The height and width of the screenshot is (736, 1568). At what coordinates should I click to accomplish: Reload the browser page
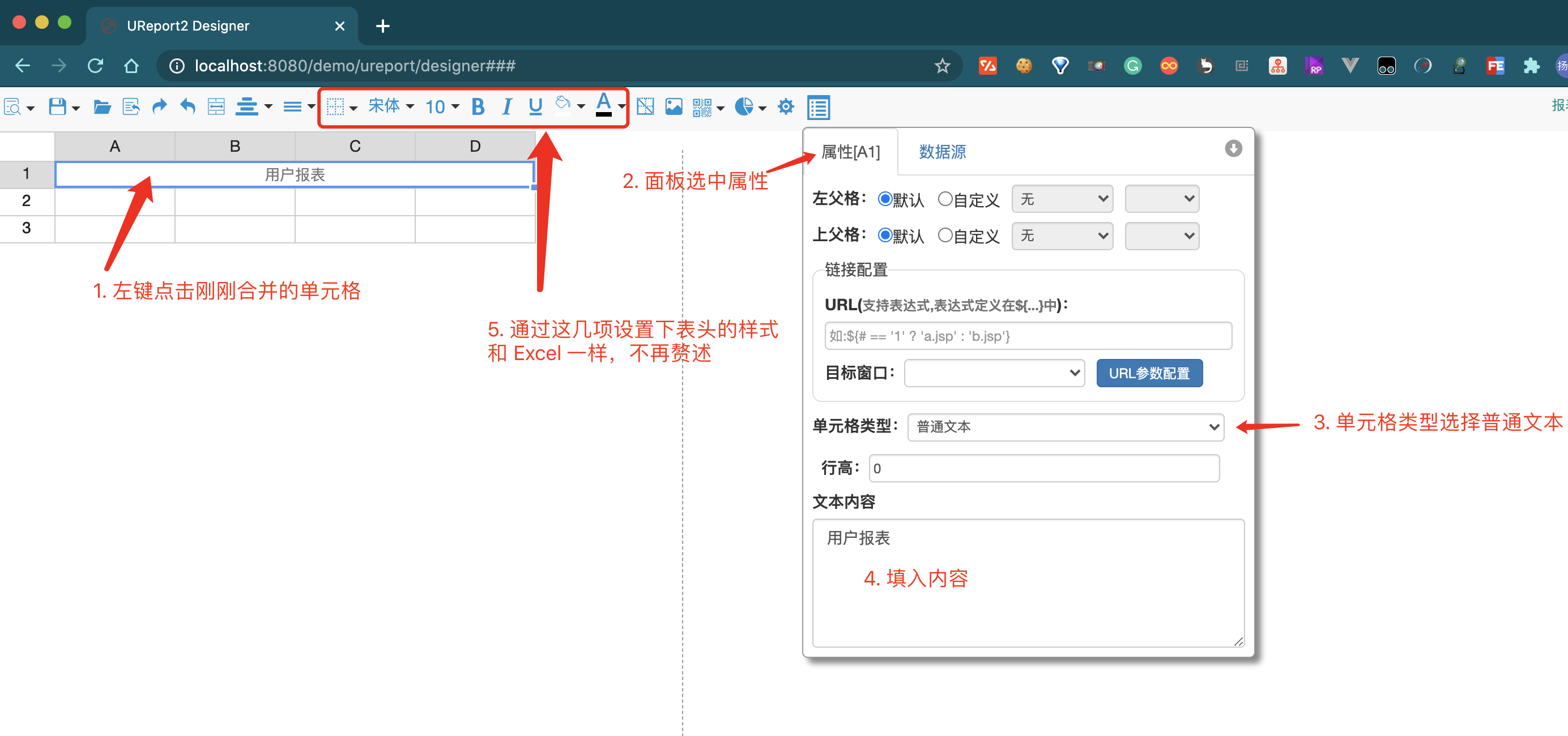[x=95, y=66]
